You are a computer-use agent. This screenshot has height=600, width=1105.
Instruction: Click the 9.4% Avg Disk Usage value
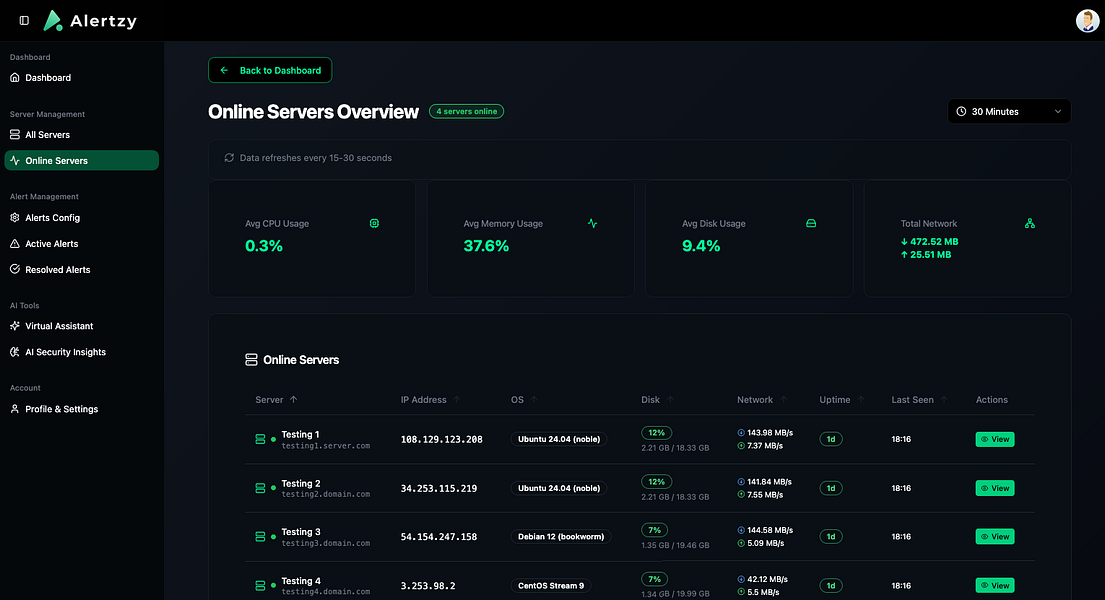pos(701,246)
